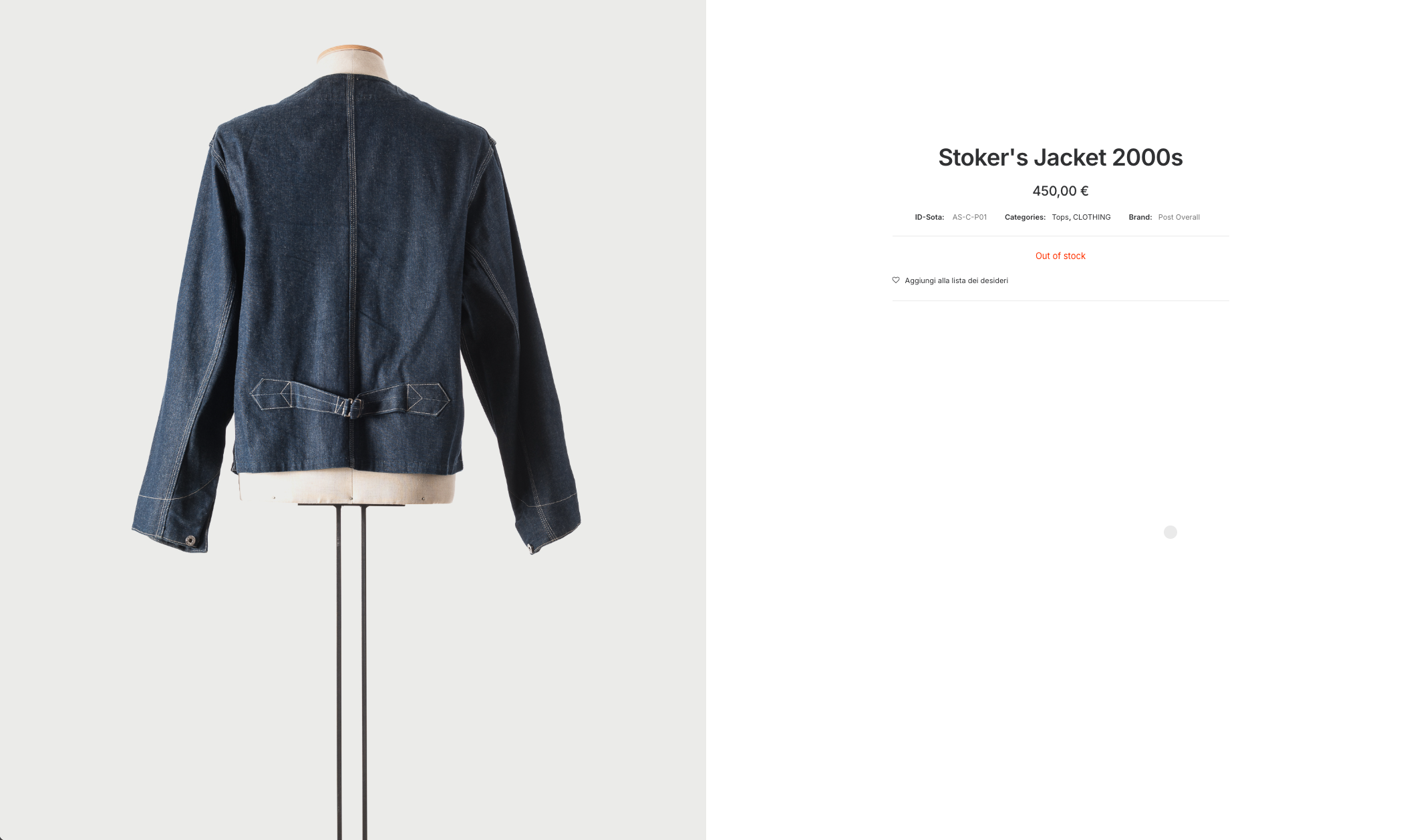Select the AS-C-P01 product code
1411x840 pixels.
point(969,217)
